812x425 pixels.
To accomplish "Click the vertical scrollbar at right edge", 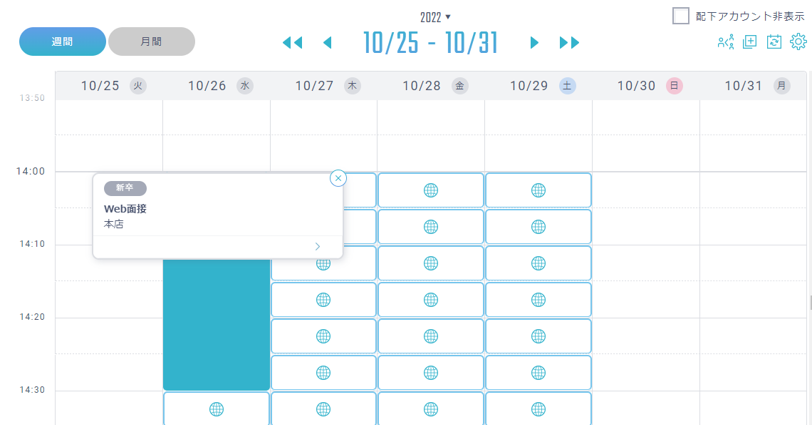I will 810,302.
